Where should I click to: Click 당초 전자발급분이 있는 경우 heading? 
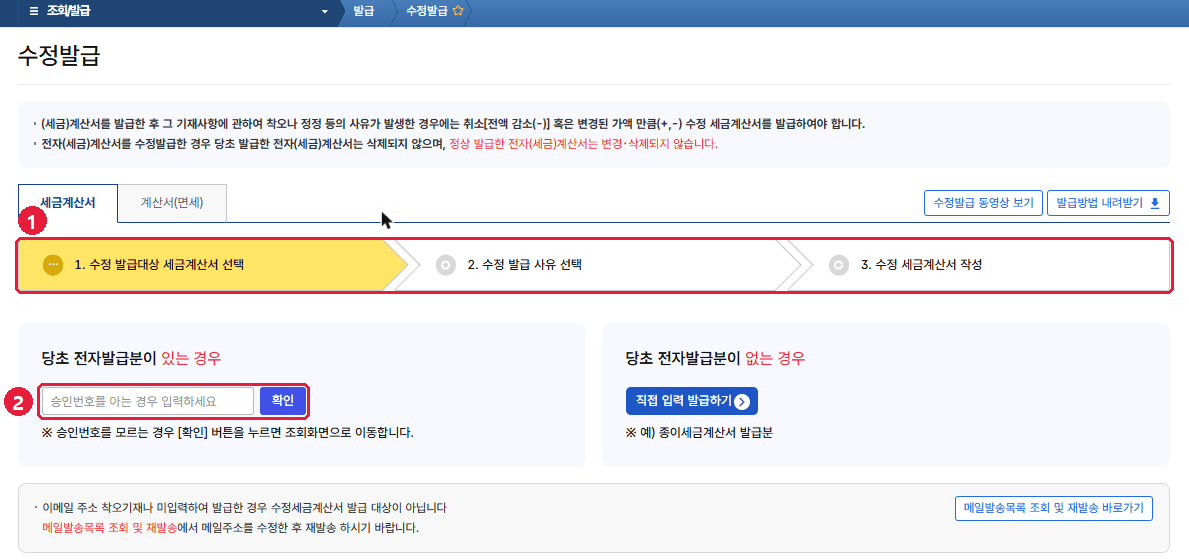[x=132, y=358]
